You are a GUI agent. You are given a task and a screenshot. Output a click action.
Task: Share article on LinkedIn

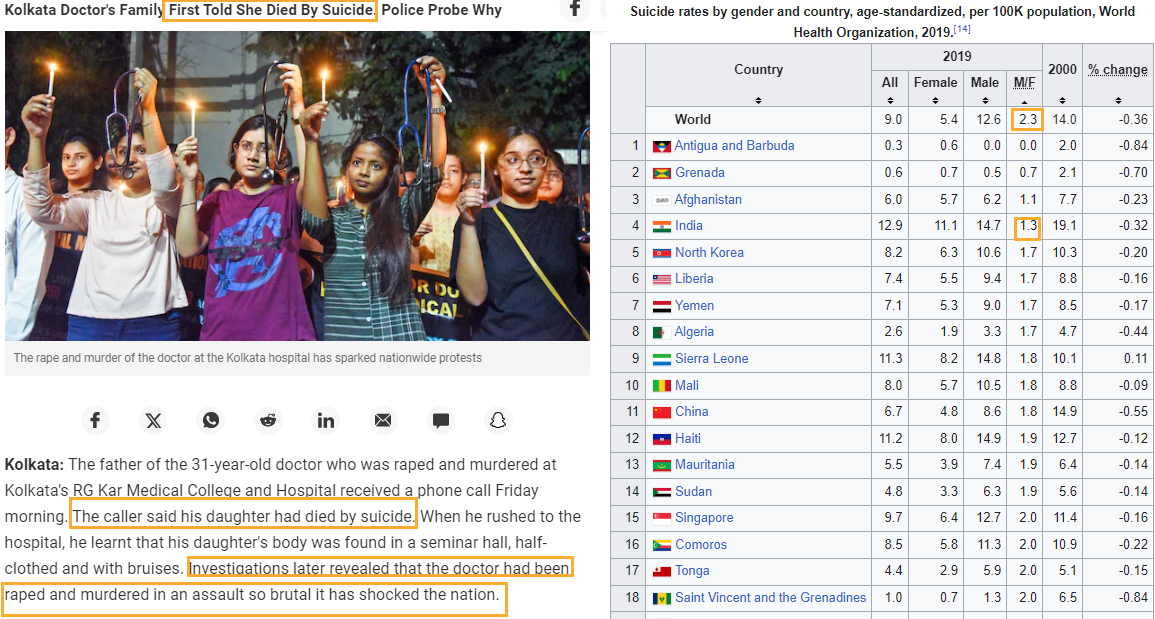pos(326,421)
